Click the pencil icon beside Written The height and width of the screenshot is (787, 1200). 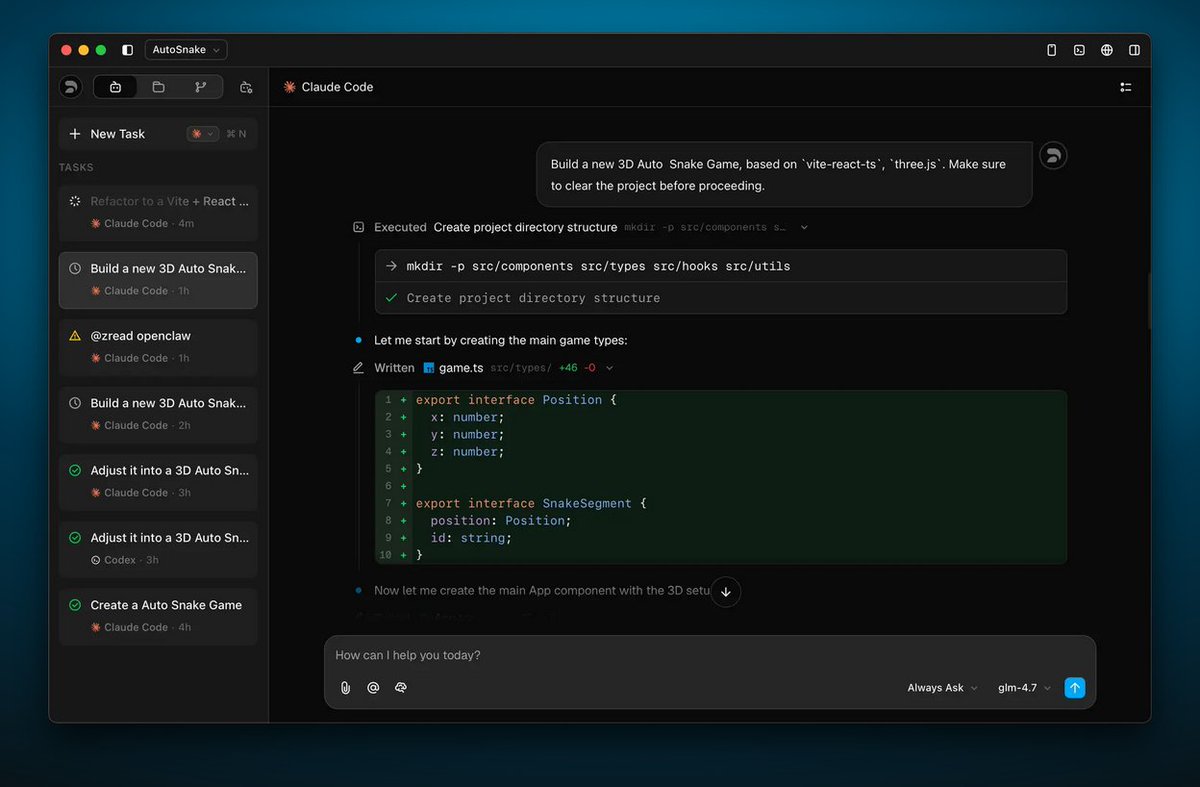359,368
